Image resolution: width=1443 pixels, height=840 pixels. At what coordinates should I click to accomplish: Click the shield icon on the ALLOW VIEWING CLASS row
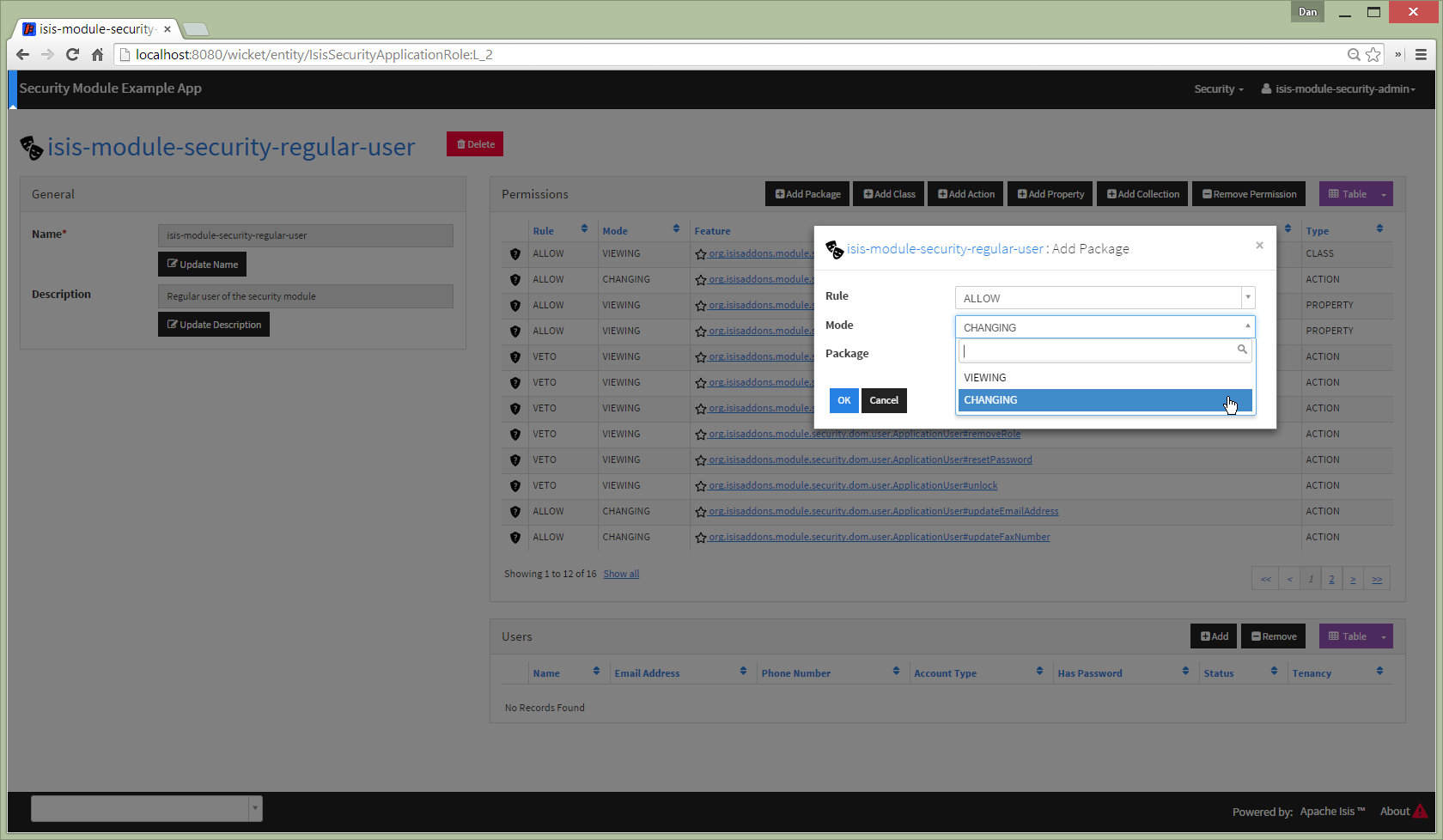click(x=515, y=254)
